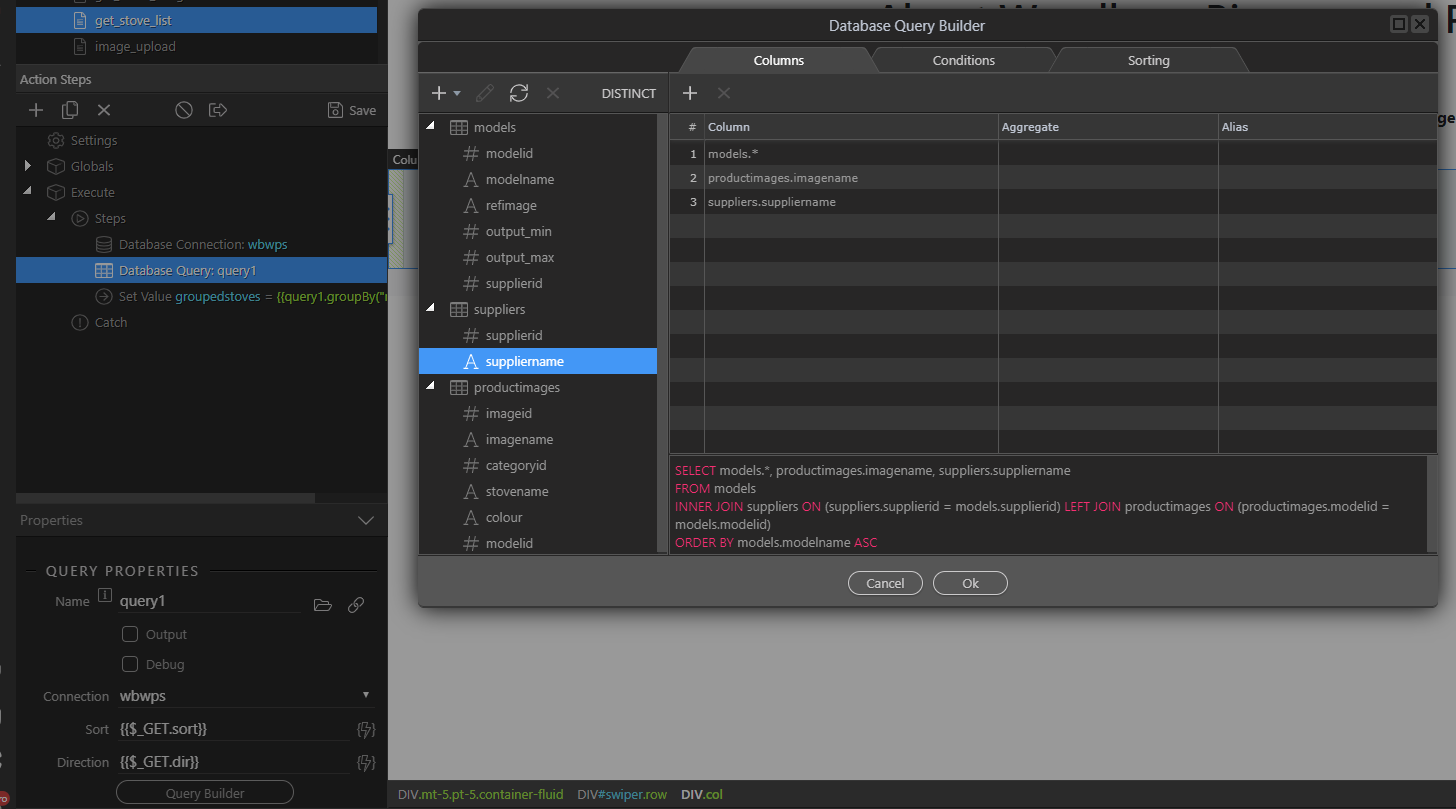Collapse the suppliers table tree node
Screen dimensions: 1456x809
point(431,309)
